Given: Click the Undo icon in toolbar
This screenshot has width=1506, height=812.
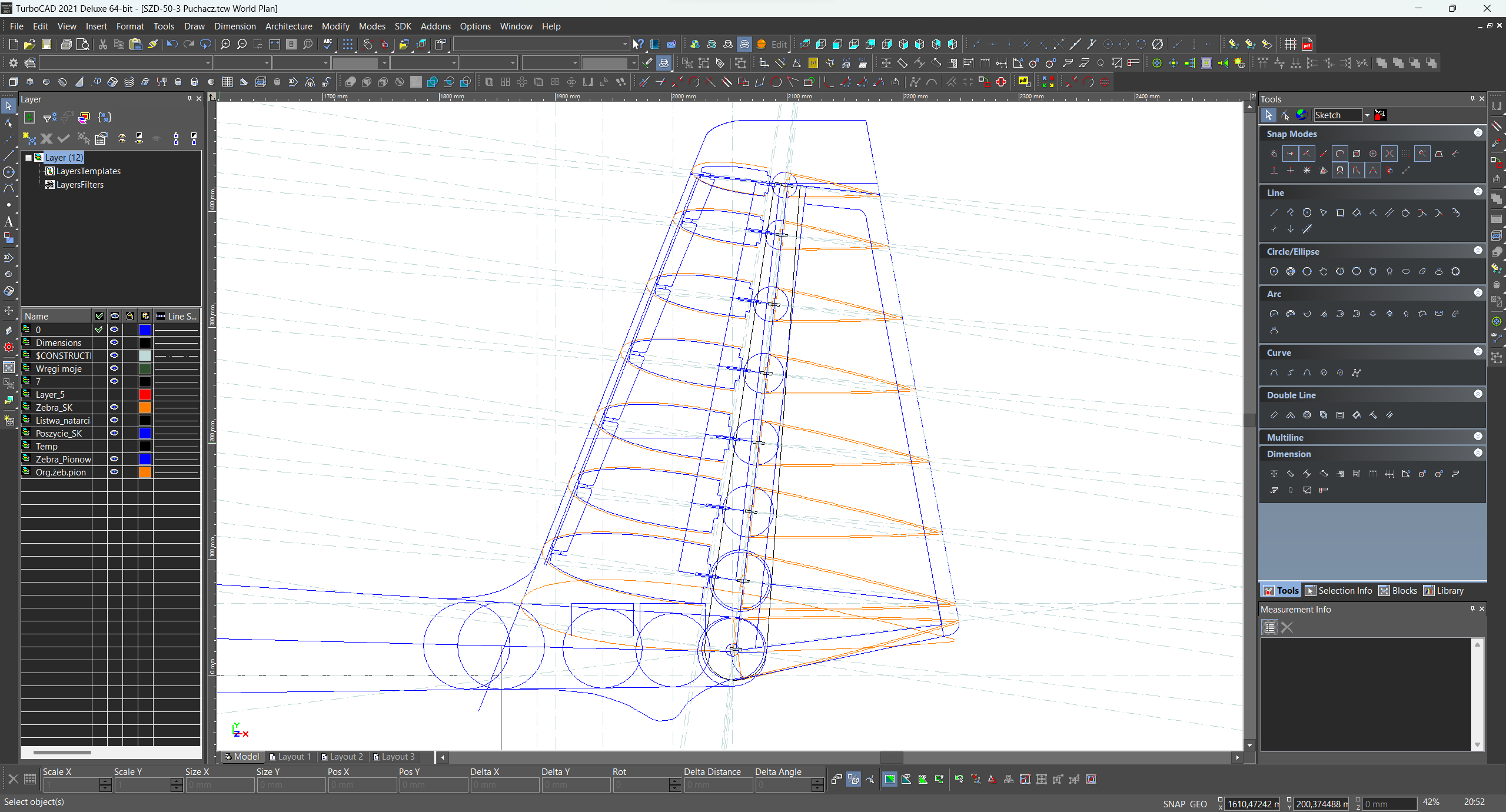Looking at the screenshot, I should (171, 44).
